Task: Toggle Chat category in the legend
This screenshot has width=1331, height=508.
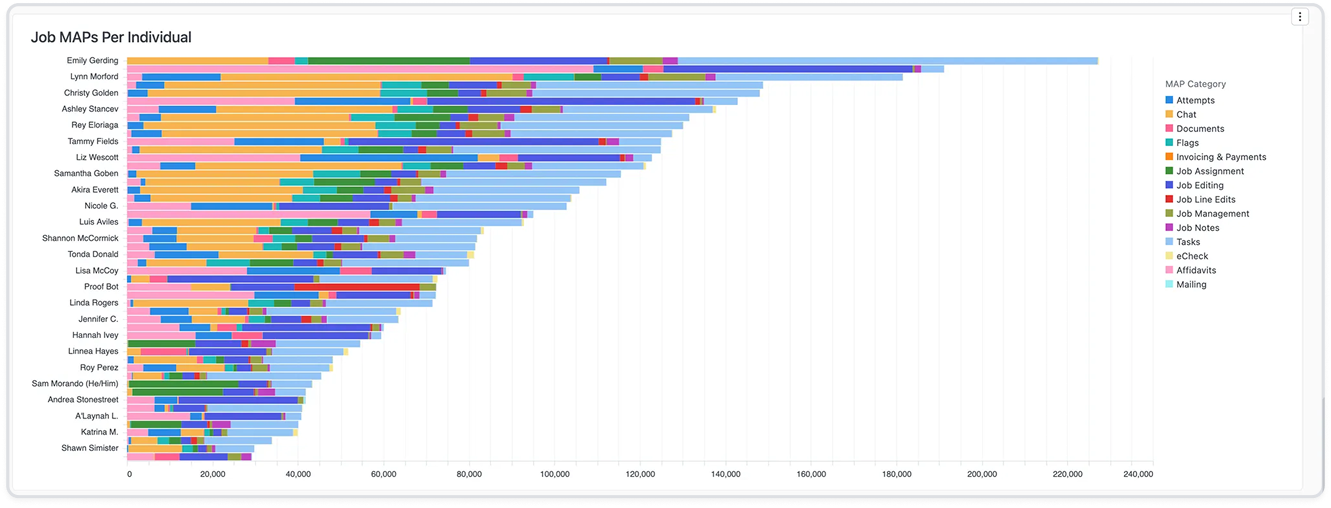Action: point(1186,115)
